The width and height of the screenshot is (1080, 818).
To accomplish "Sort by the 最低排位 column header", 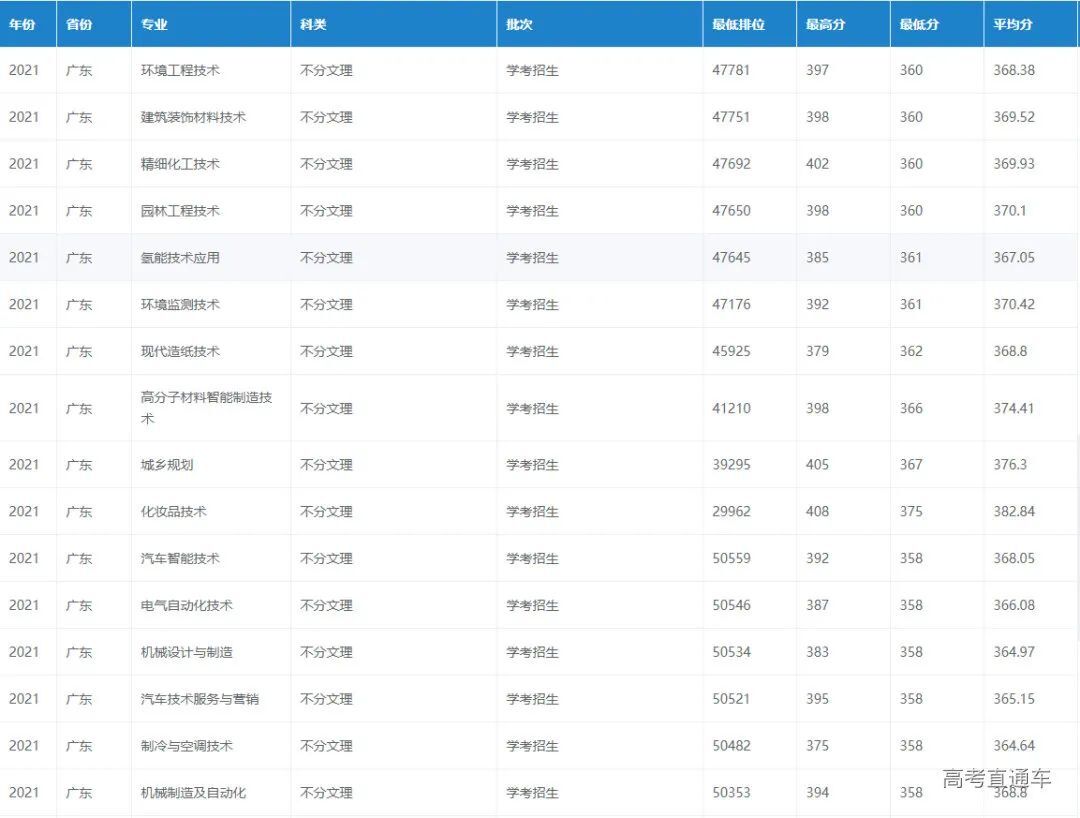I will pos(738,25).
